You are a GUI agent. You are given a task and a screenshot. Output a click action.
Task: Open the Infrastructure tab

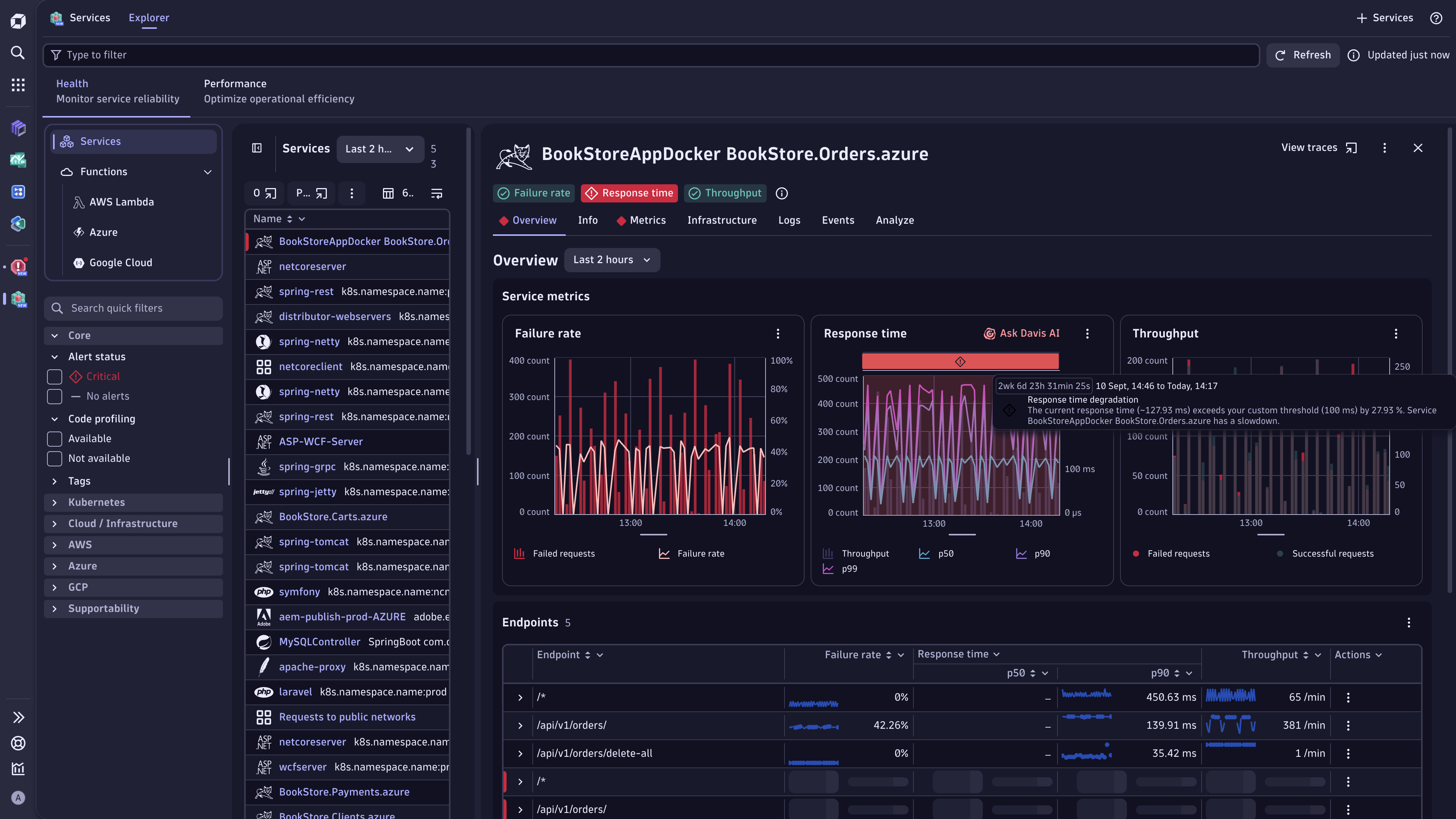[x=722, y=220]
